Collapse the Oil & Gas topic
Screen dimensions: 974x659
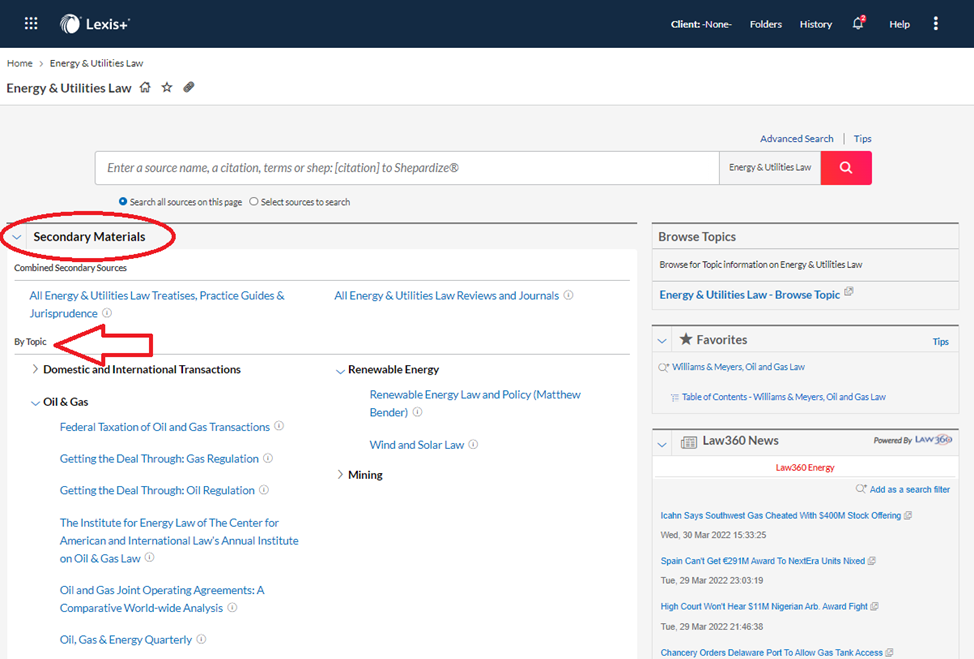tap(35, 403)
